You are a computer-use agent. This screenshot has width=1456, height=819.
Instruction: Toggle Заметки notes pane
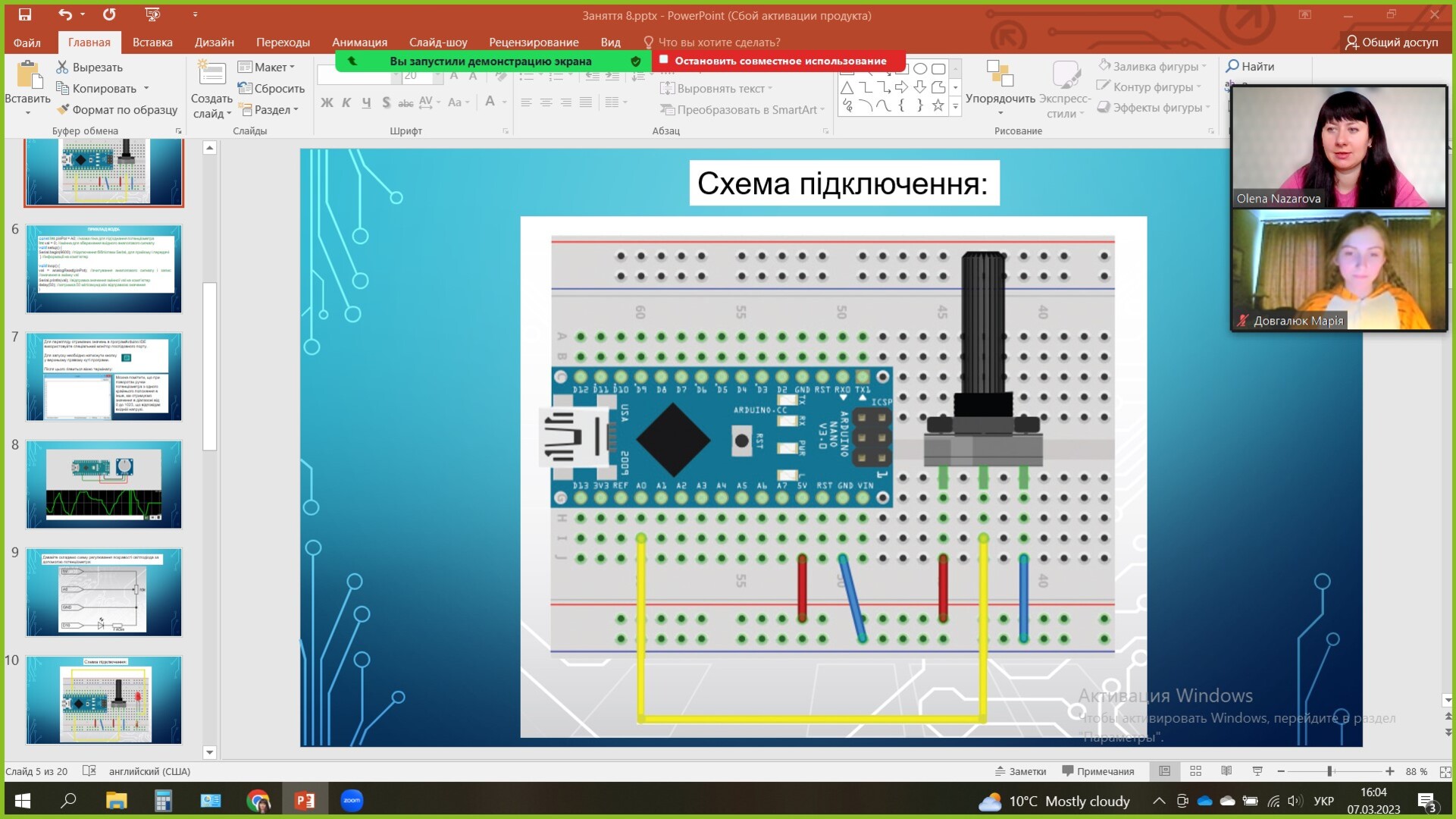(1020, 771)
